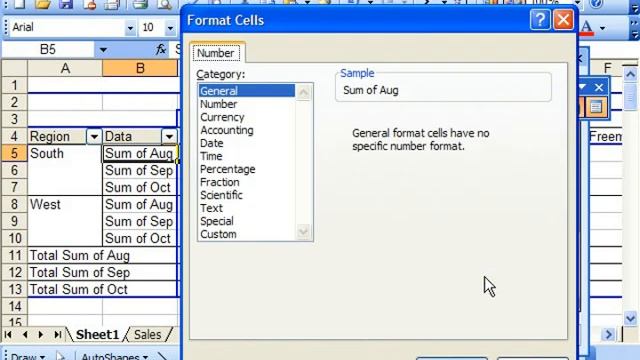Select Custom in the Category list

coord(247,234)
